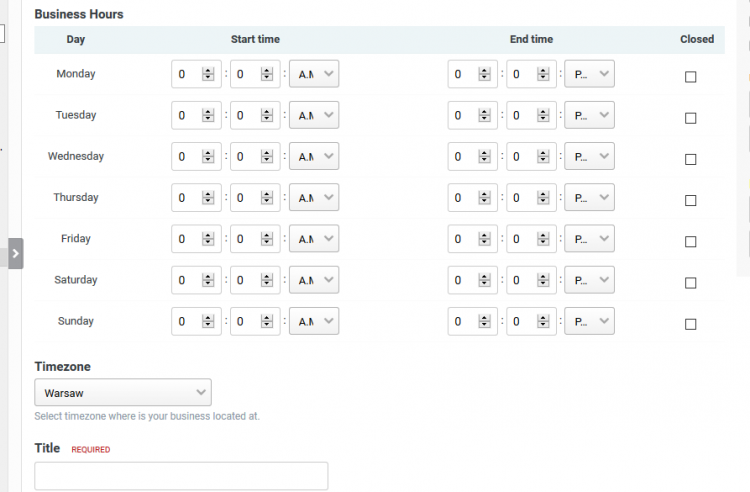
Task: Click the Title text input field
Action: [x=181, y=476]
